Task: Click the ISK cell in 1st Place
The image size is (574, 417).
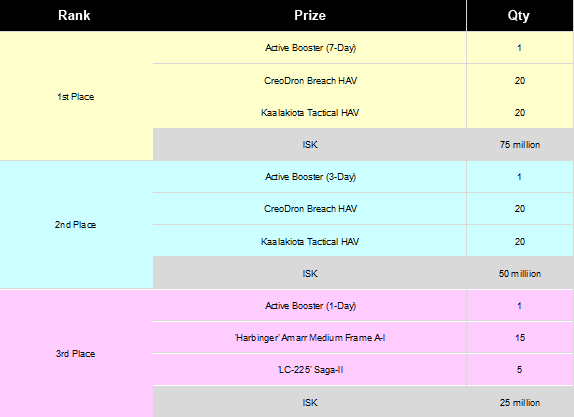Action: (x=310, y=144)
